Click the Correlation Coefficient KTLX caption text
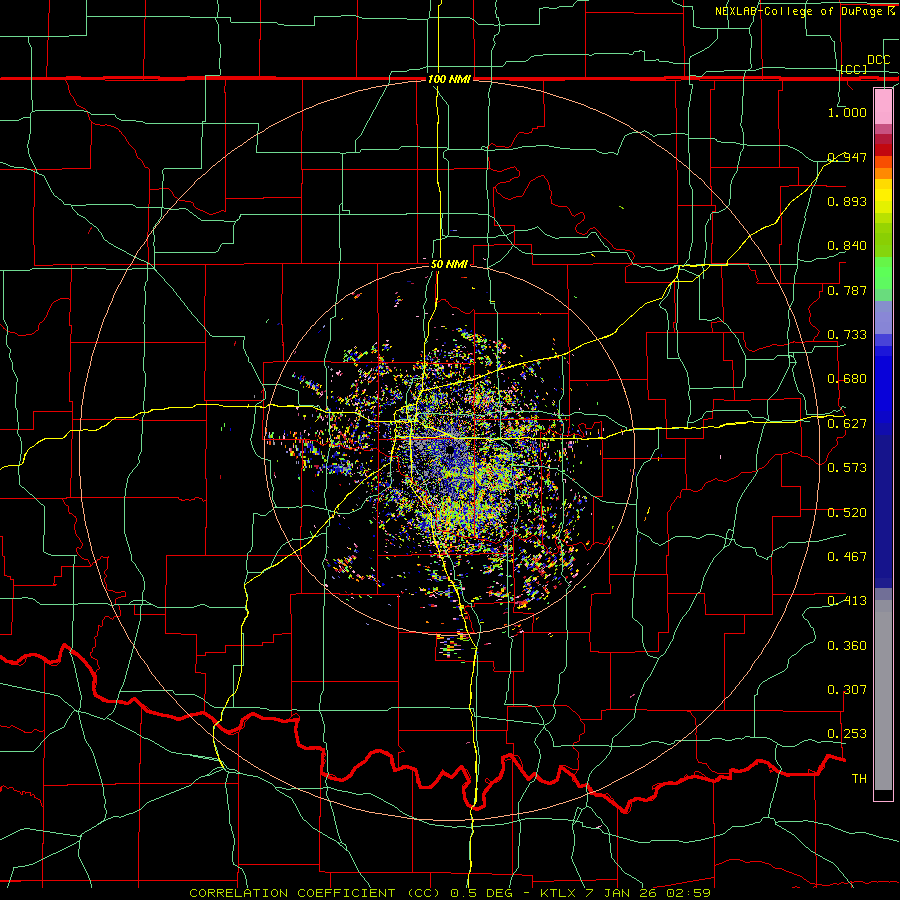This screenshot has width=900, height=900. [450, 893]
